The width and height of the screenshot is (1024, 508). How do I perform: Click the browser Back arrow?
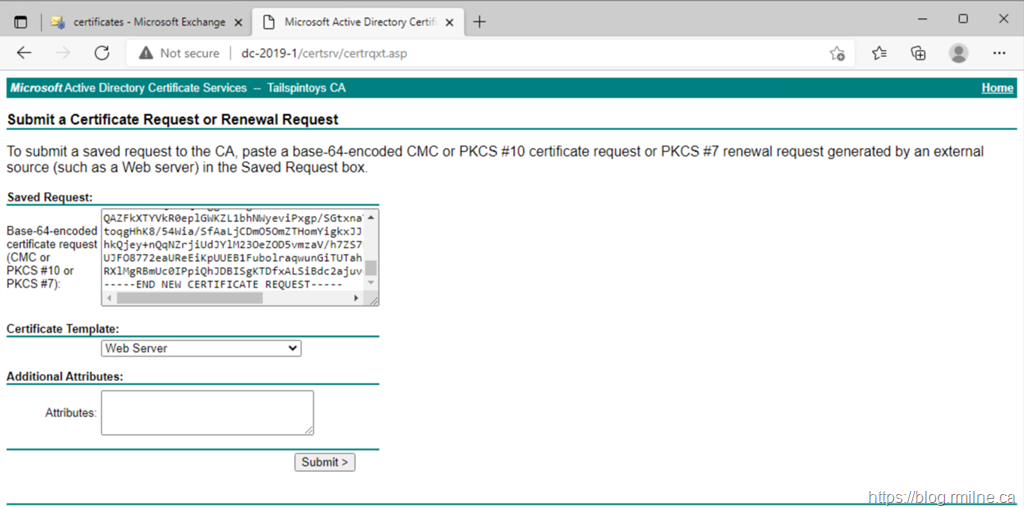click(x=24, y=53)
